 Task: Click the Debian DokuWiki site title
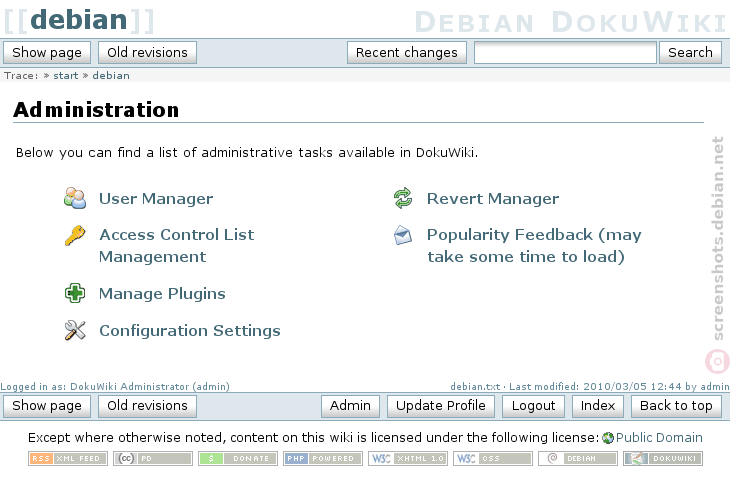pos(571,22)
